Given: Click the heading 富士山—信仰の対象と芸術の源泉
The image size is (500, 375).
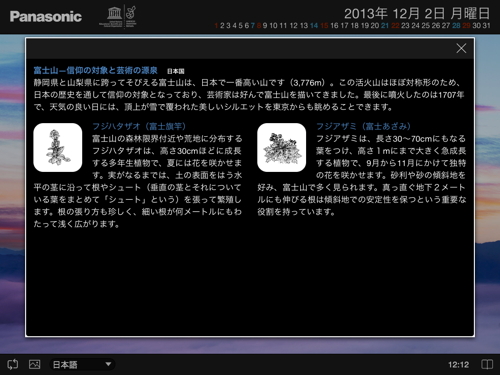Looking at the screenshot, I should pos(95,70).
